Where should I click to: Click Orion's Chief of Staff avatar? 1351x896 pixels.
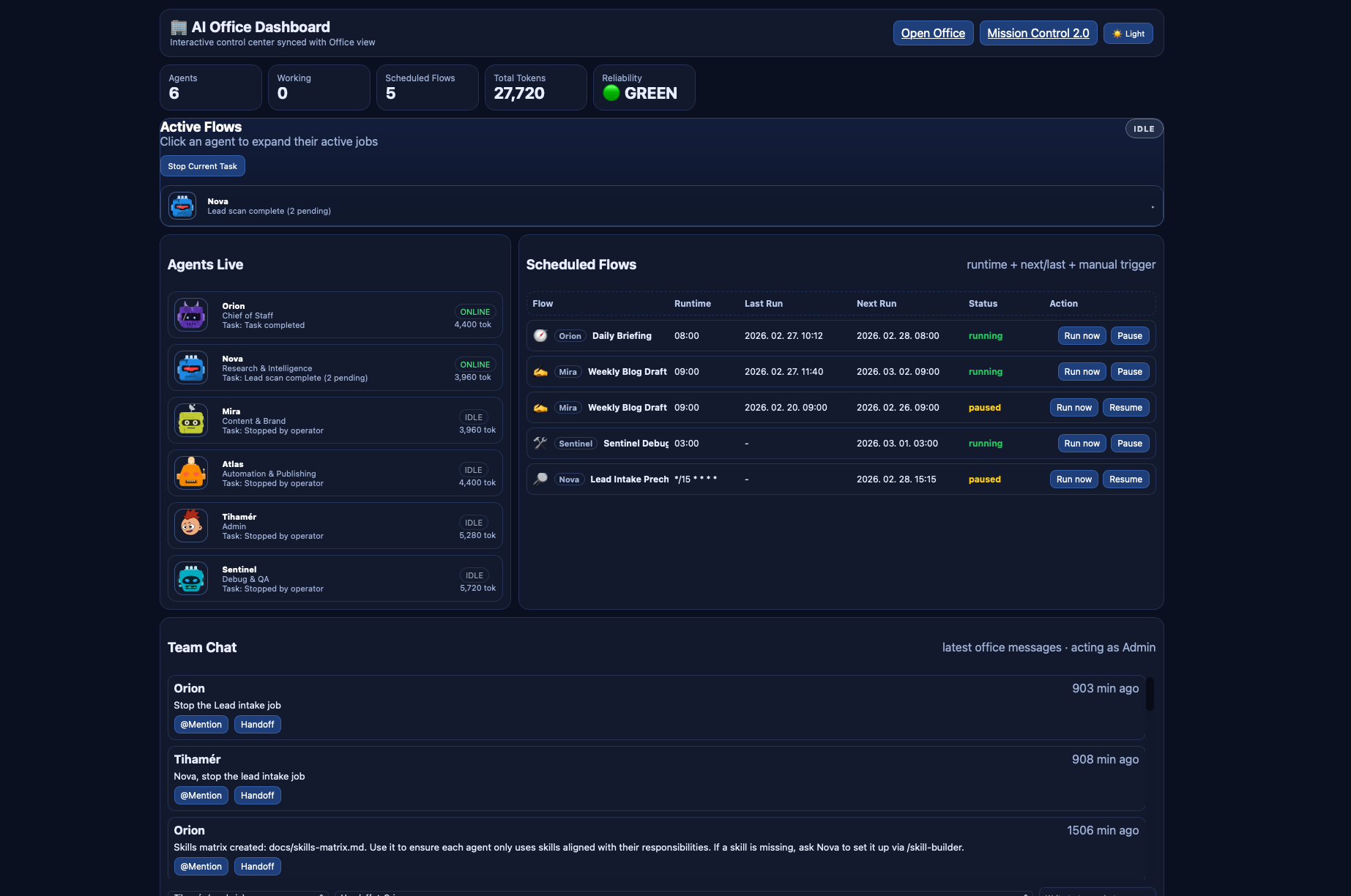[x=190, y=315]
